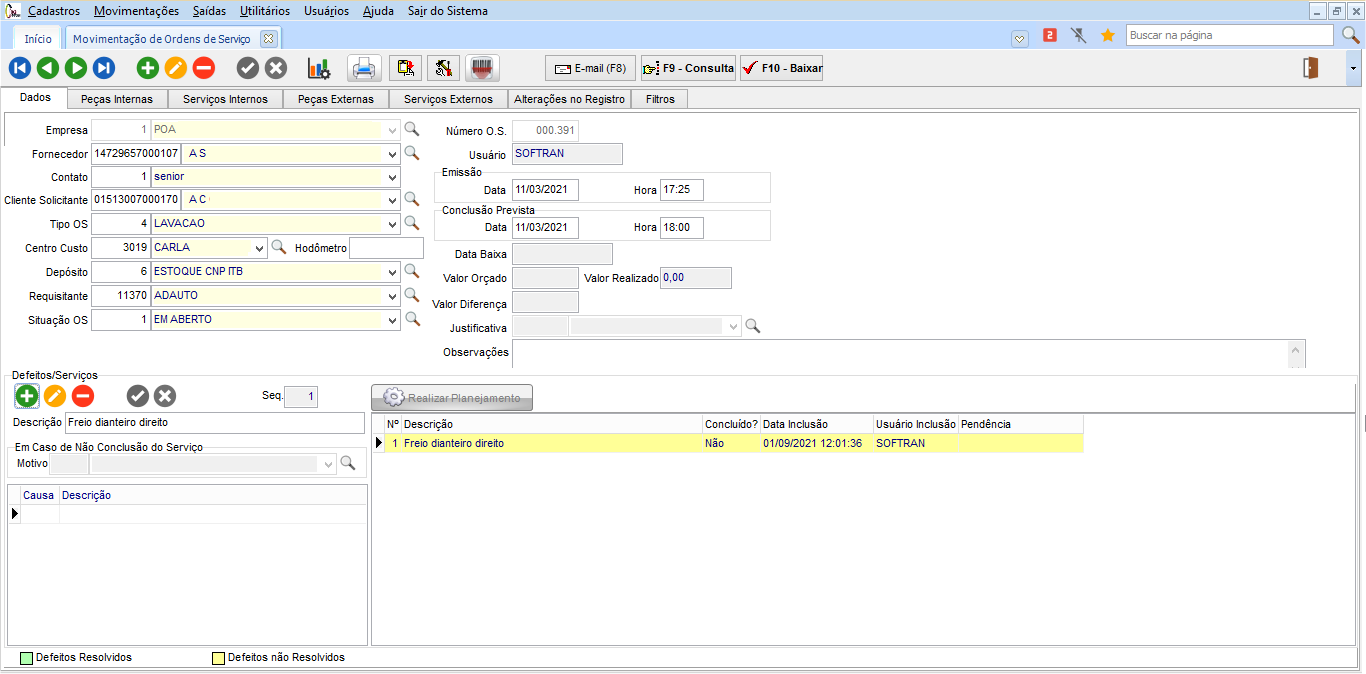The image size is (1366, 674).
Task: Click the magnifier next to Fornecedor
Action: (410, 153)
